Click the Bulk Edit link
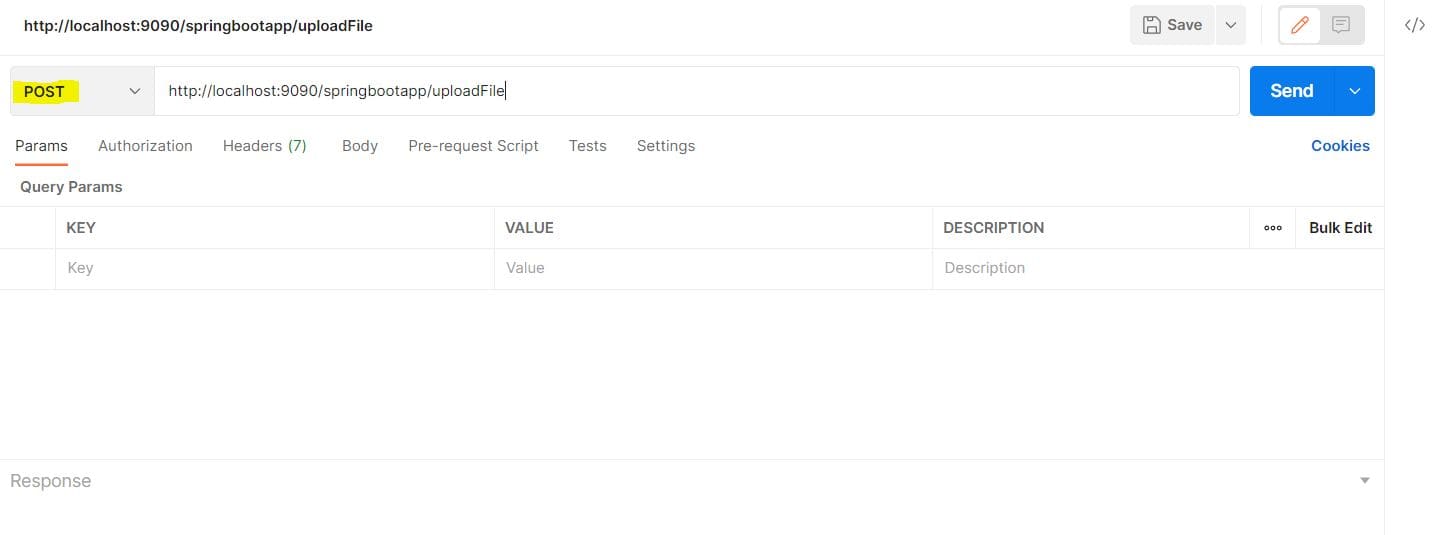Viewport: 1434px width, 535px height. [1340, 228]
